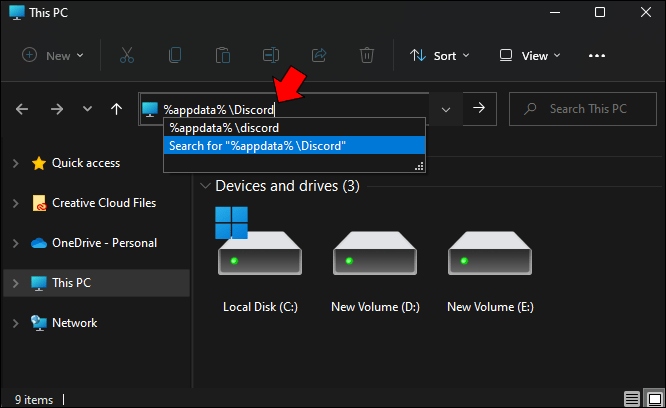666x408 pixels.
Task: Open the View options dropdown
Action: point(530,56)
